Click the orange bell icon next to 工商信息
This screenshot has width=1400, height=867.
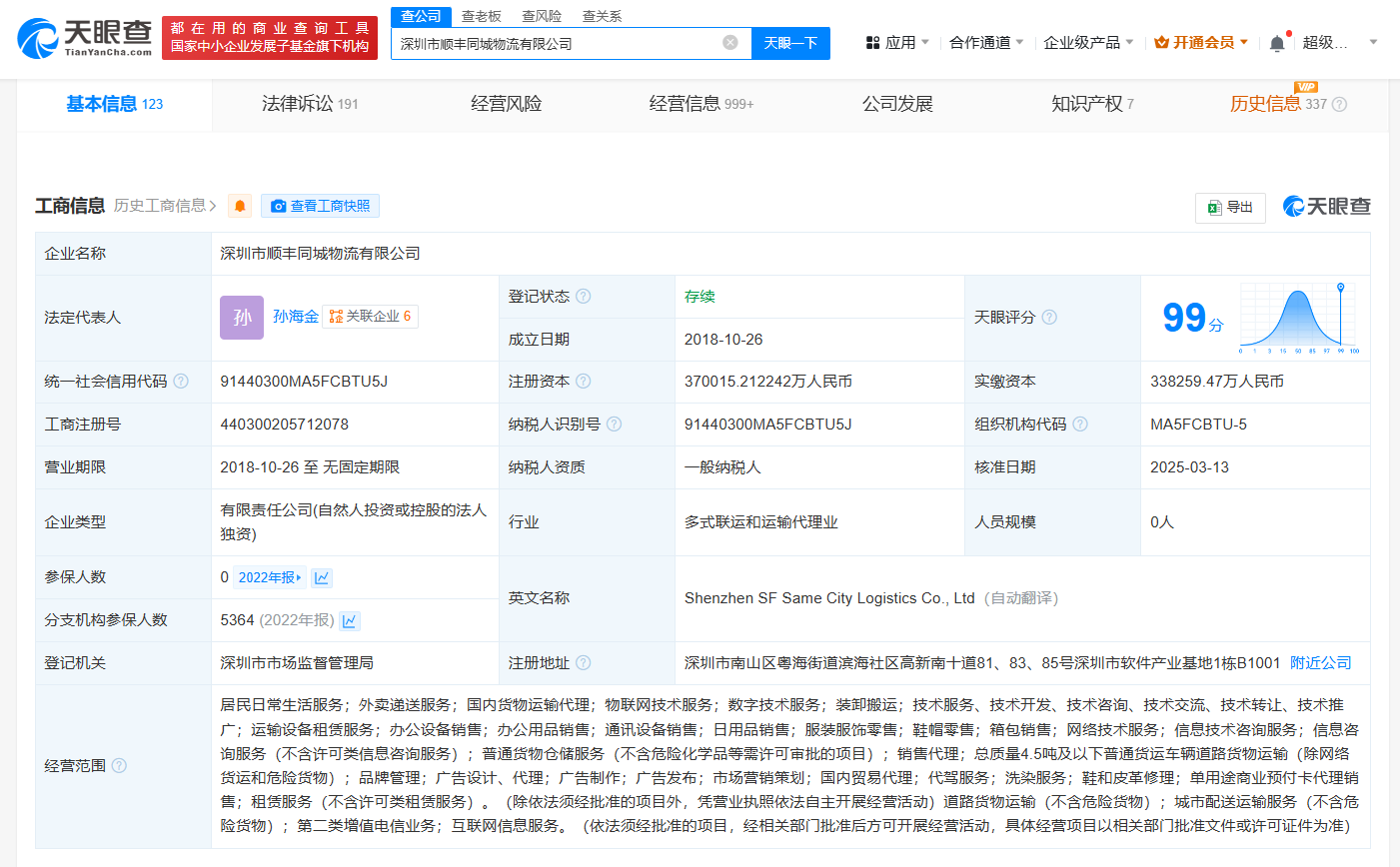[x=239, y=206]
